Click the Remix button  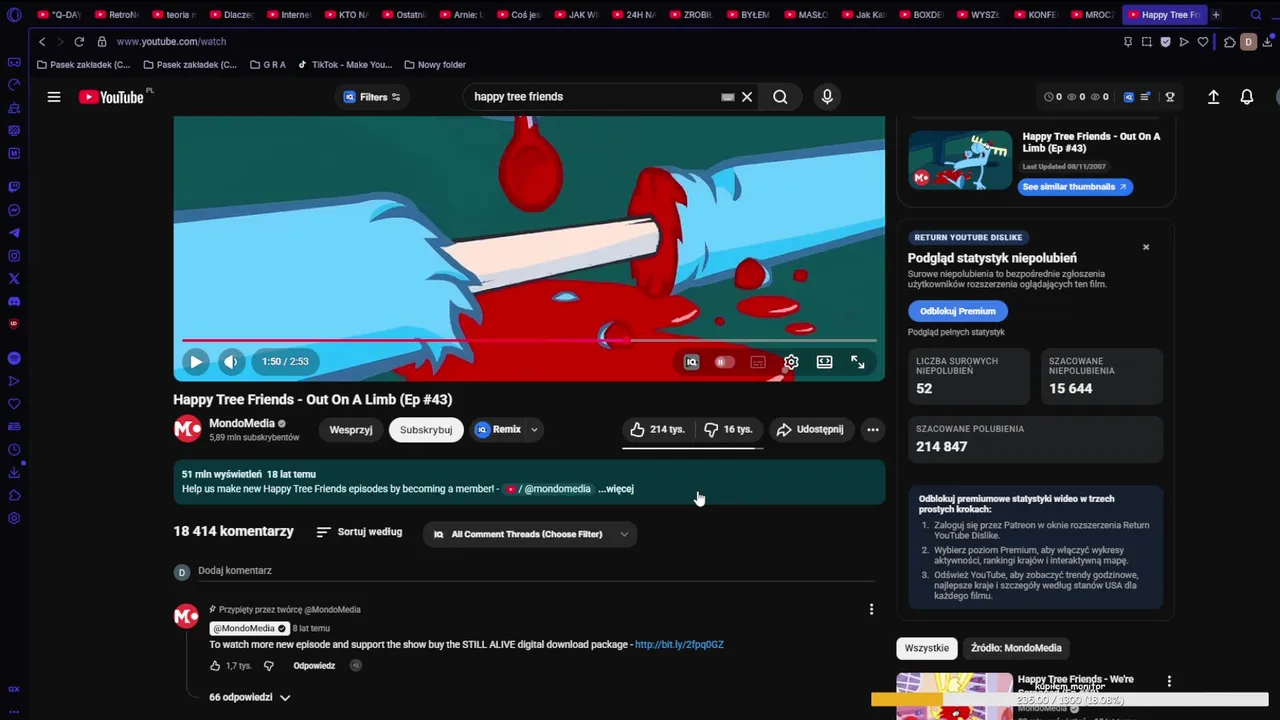498,429
